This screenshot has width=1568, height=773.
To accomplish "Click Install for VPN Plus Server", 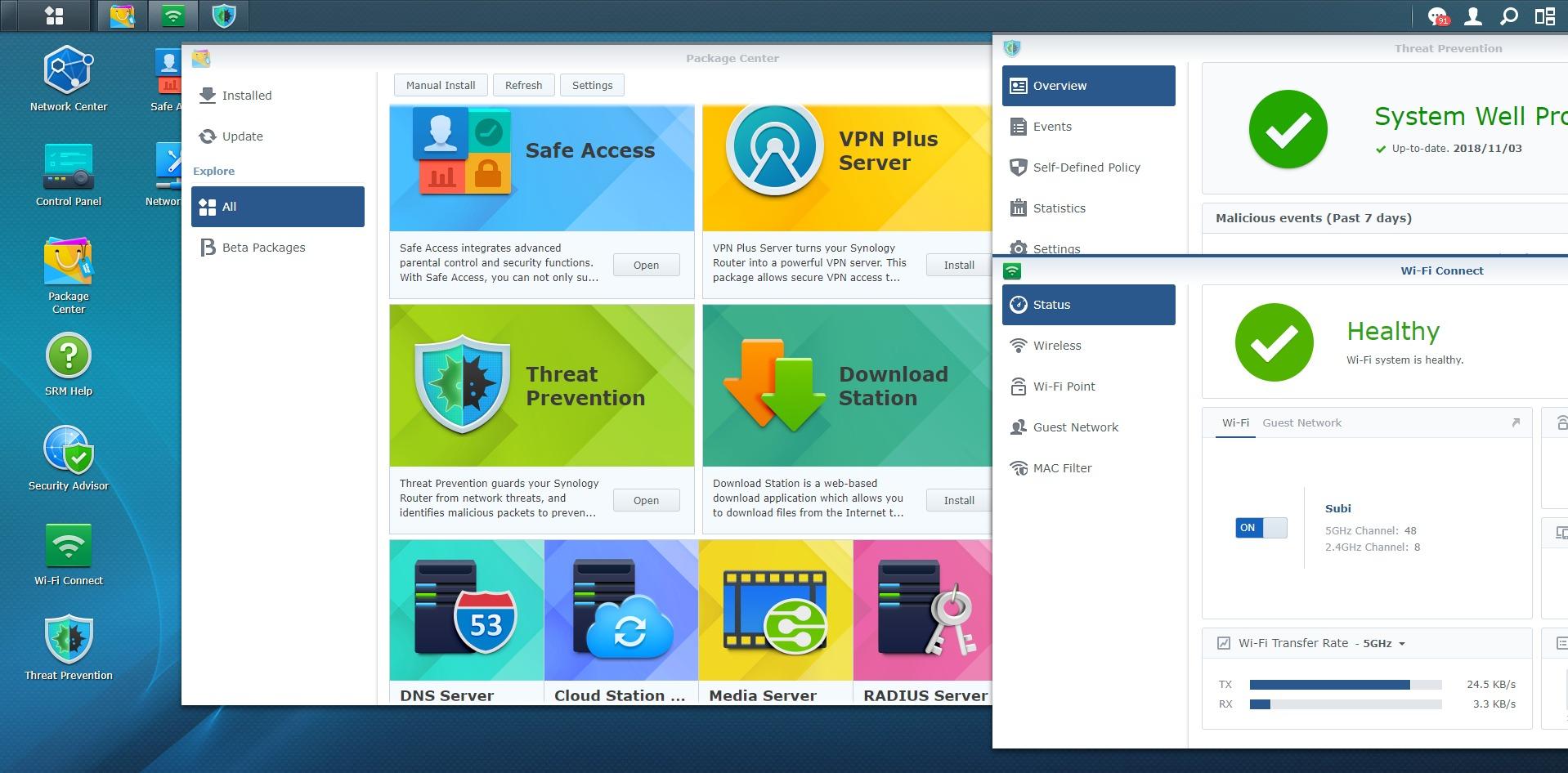I will (x=959, y=265).
